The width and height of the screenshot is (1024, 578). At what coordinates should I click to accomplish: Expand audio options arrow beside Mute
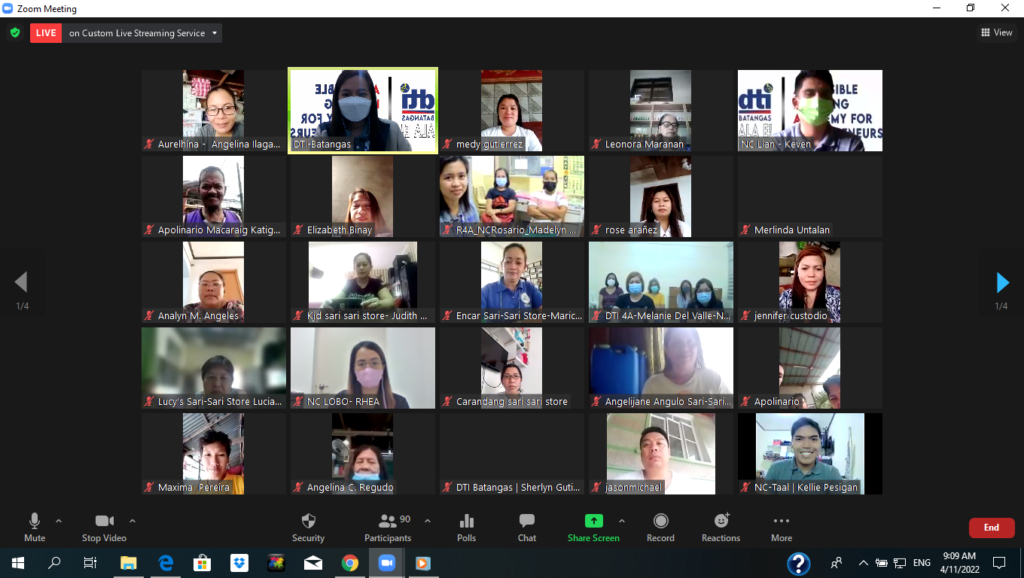coord(59,520)
